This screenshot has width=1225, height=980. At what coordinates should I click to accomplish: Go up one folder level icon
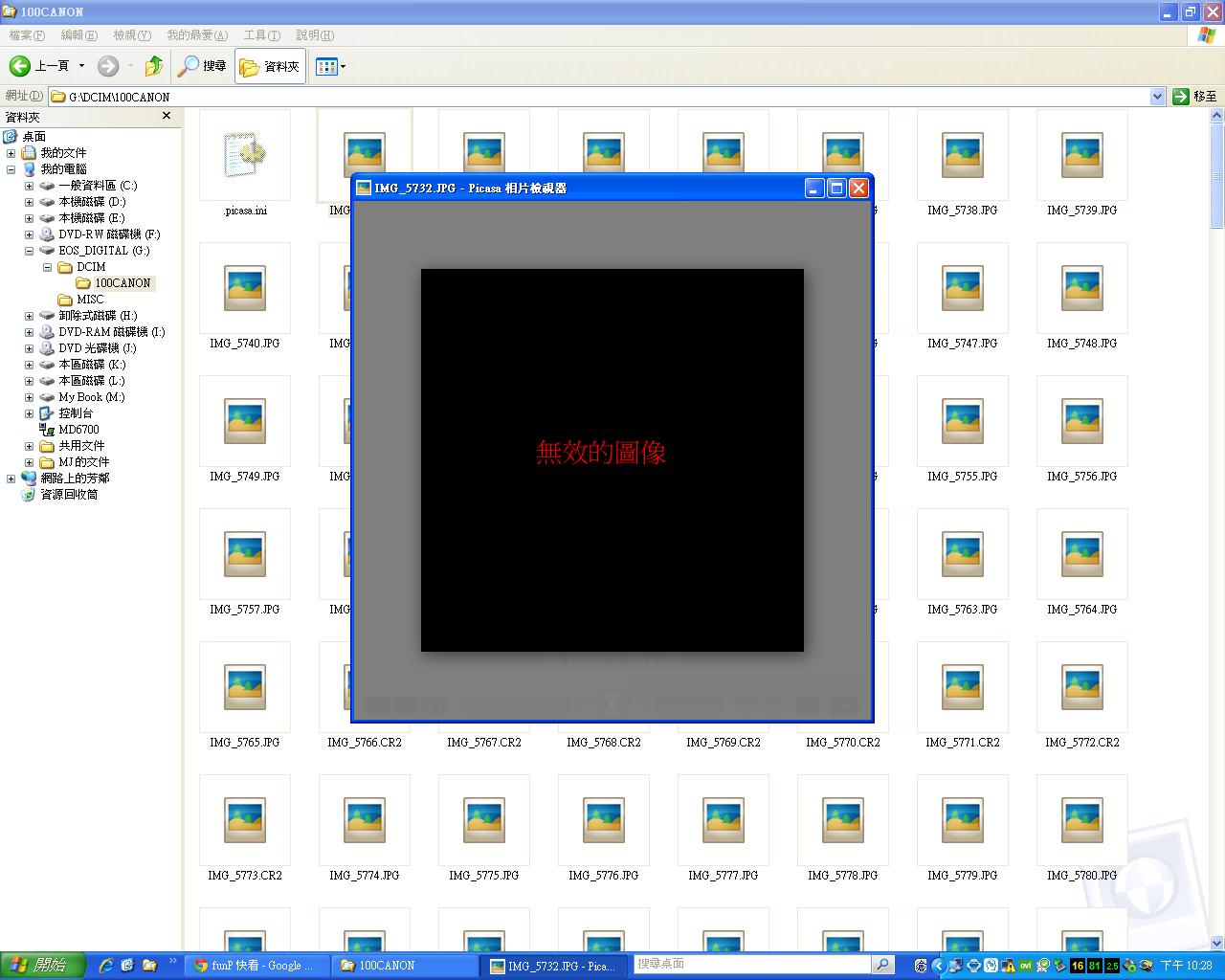pos(153,66)
